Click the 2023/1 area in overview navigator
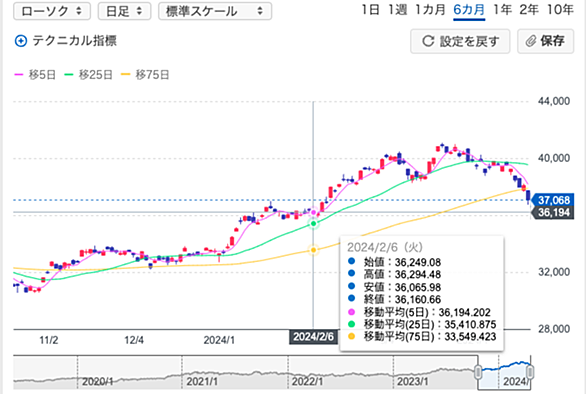 [x=413, y=382]
